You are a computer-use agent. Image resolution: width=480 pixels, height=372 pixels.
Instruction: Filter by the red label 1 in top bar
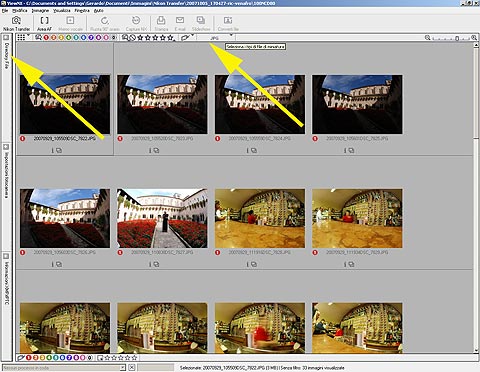(x=46, y=38)
